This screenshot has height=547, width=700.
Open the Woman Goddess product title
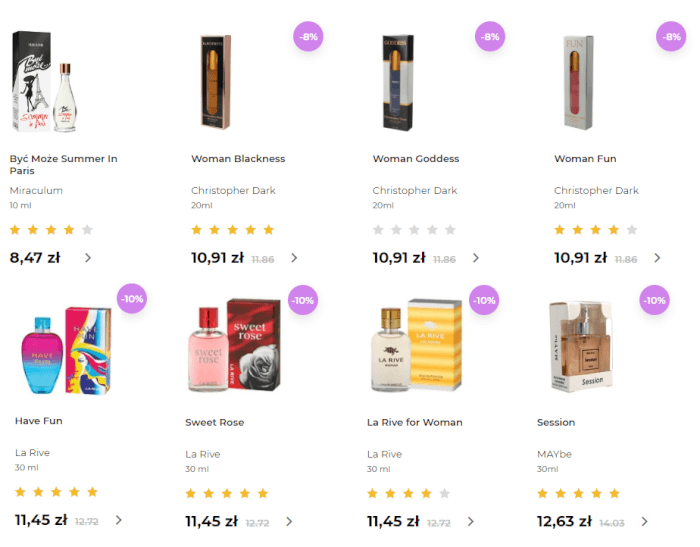coord(415,159)
